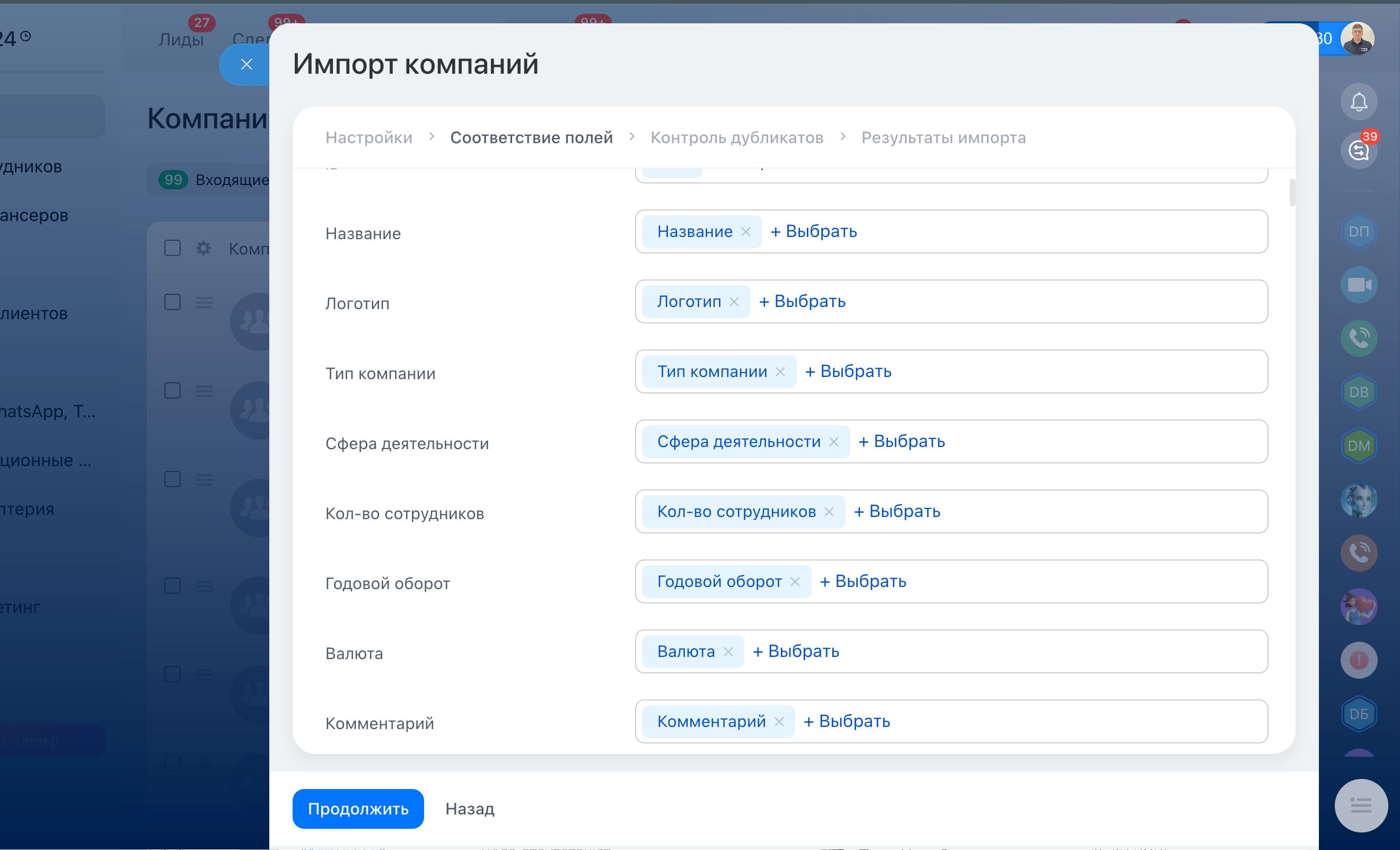The width and height of the screenshot is (1400, 850).
Task: Remove the Тип компании tag
Action: point(780,372)
